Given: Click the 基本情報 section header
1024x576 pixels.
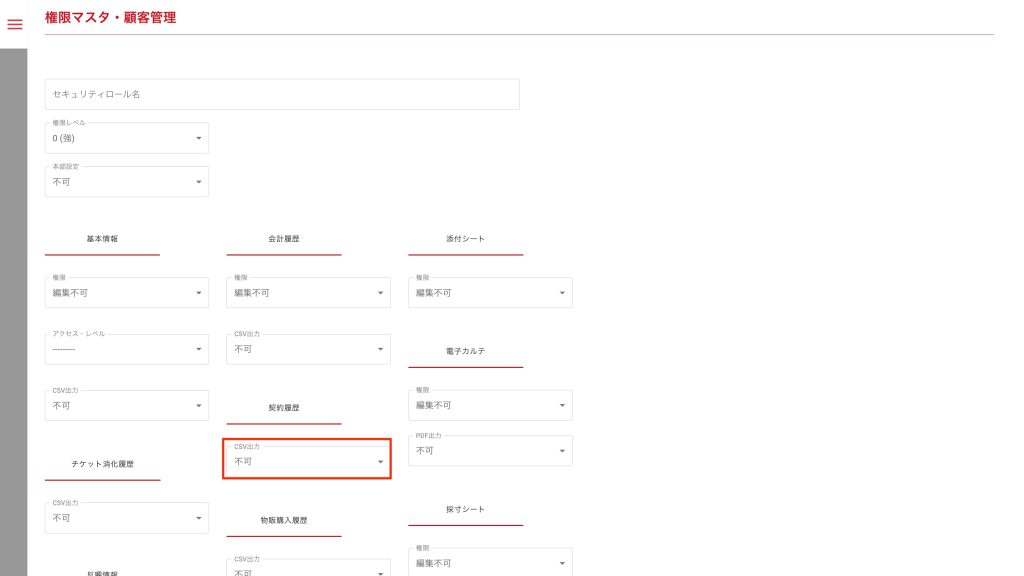Looking at the screenshot, I should [x=102, y=240].
